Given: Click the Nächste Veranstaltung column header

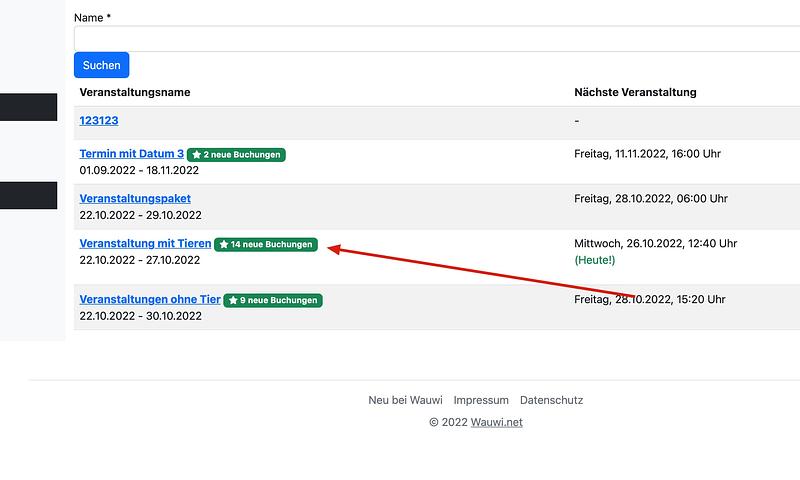Looking at the screenshot, I should (635, 92).
